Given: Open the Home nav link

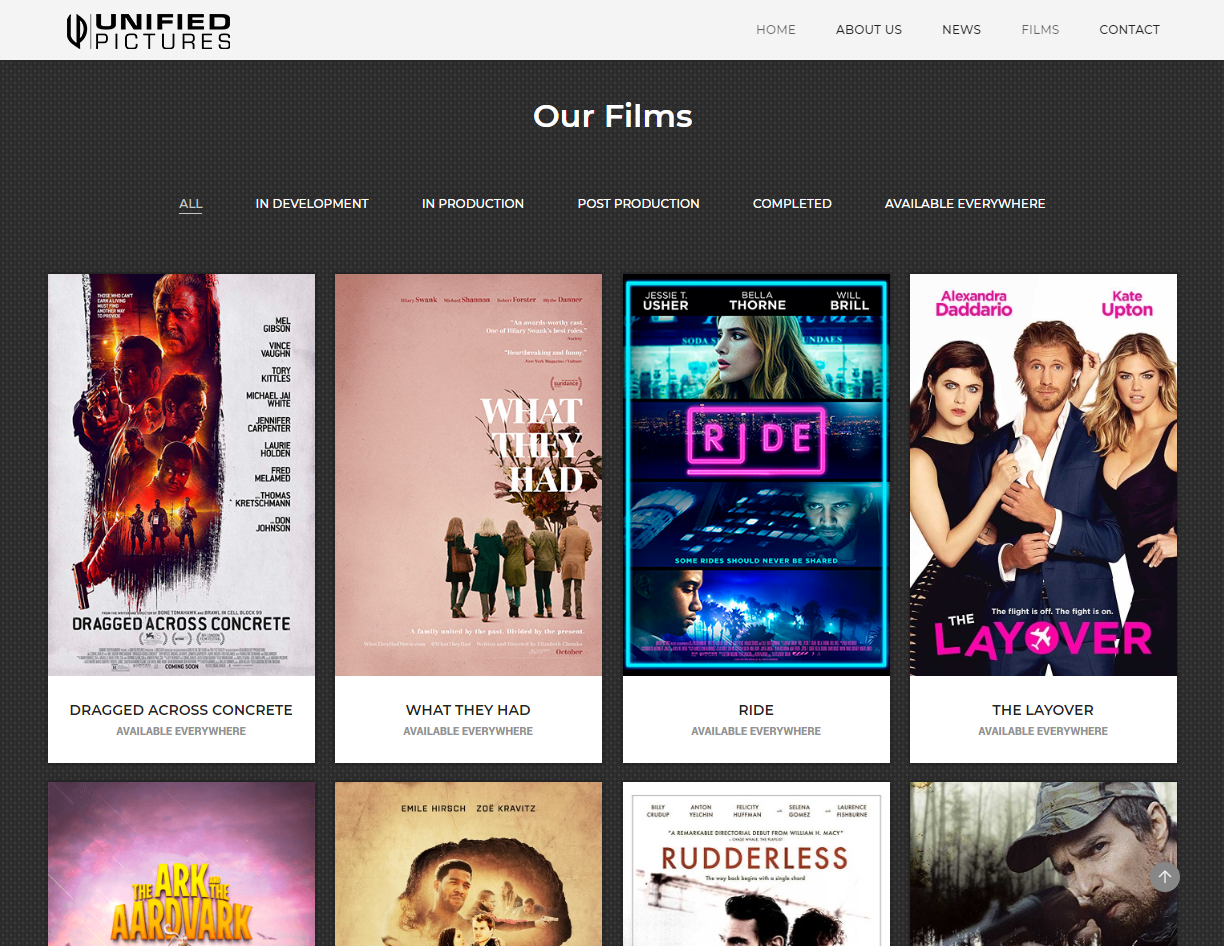Looking at the screenshot, I should [775, 30].
